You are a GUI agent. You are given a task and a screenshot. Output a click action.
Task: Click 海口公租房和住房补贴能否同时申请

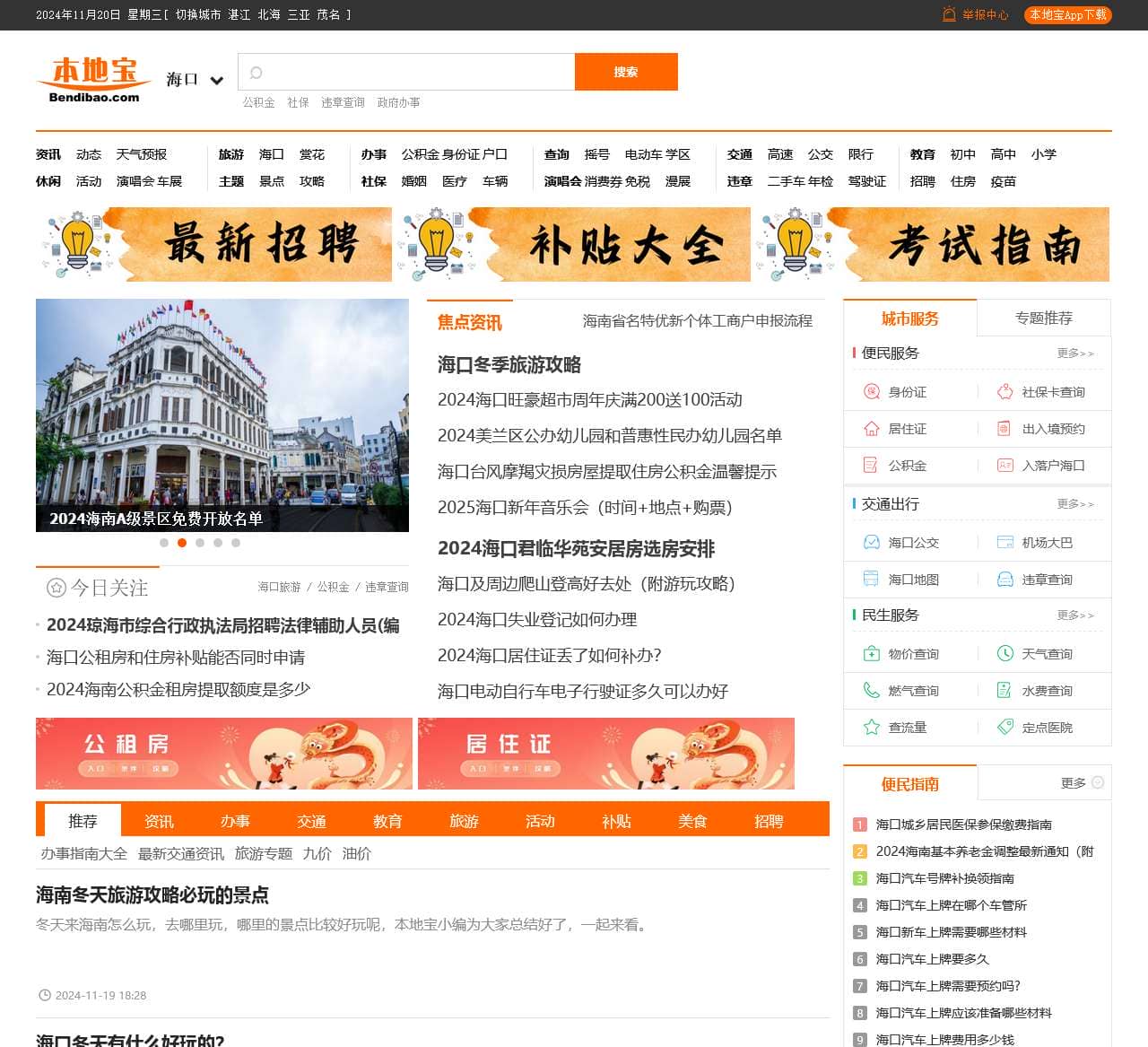pyautogui.click(x=176, y=658)
